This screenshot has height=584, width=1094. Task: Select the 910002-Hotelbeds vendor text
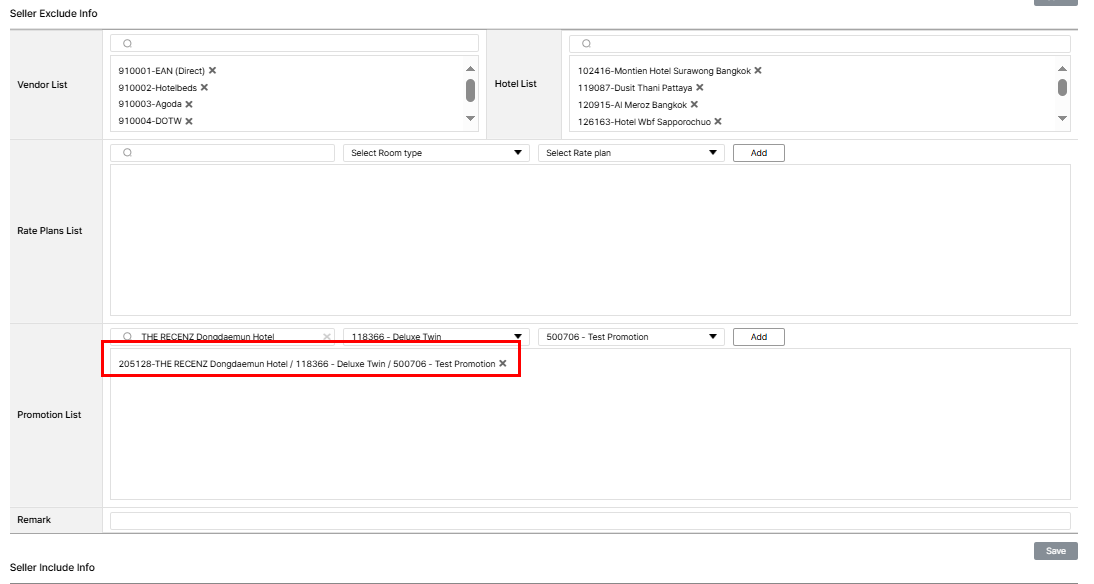click(x=158, y=87)
